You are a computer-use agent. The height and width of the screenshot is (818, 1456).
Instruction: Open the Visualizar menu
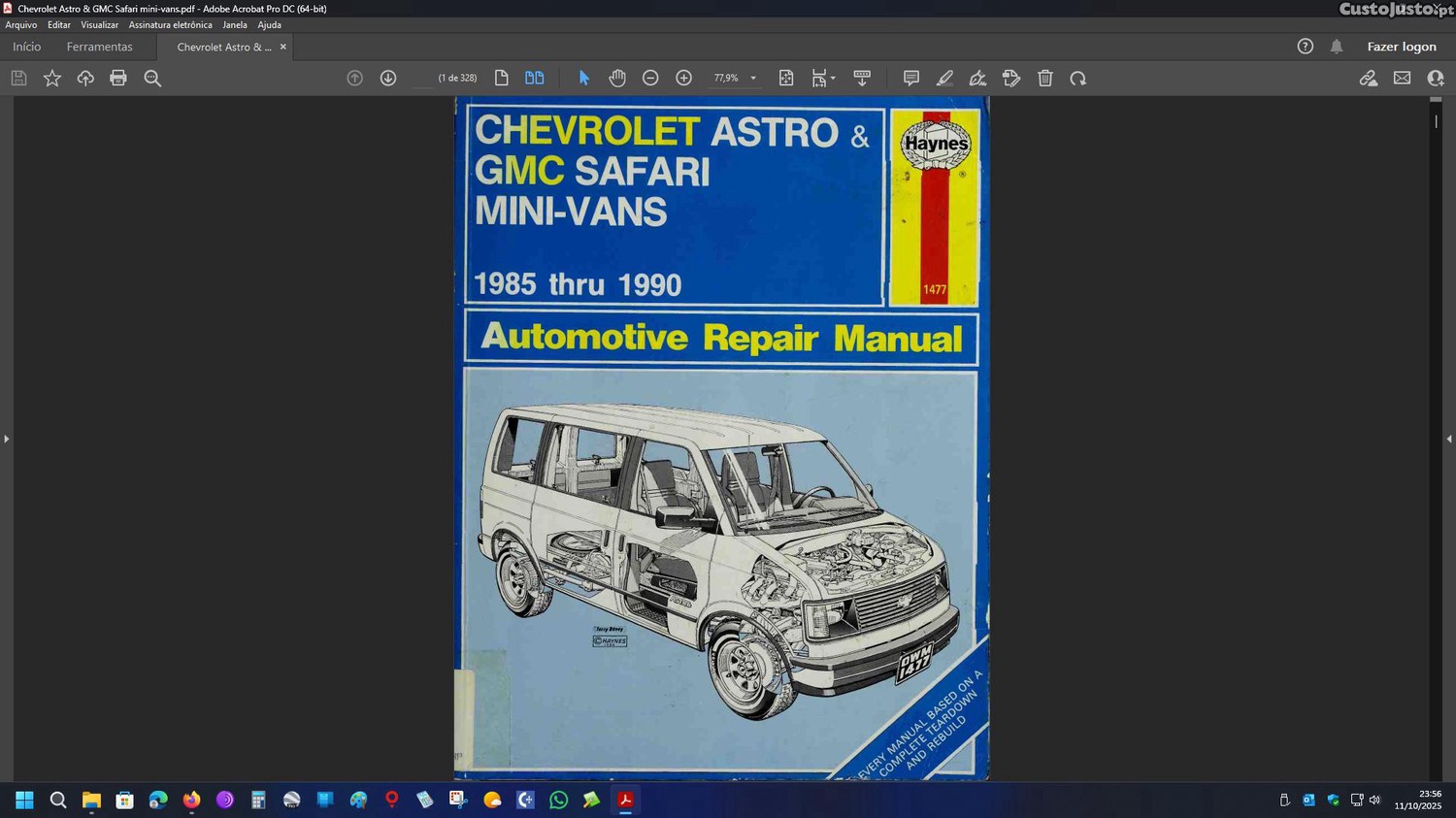pos(99,25)
